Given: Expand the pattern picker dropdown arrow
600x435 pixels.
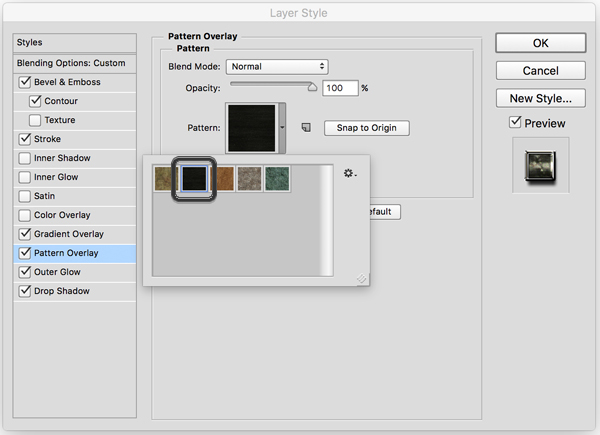Looking at the screenshot, I should (x=285, y=128).
